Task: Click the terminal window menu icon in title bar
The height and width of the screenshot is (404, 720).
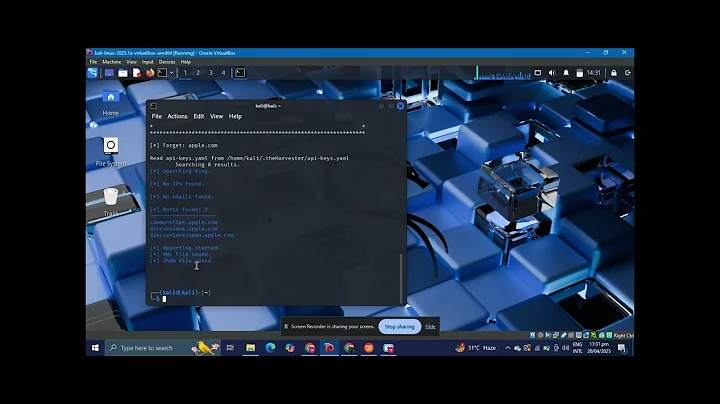Action: tap(153, 106)
